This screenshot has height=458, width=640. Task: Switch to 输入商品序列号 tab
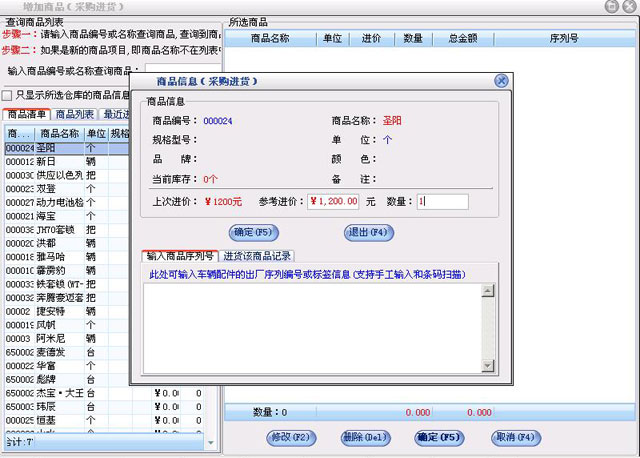[x=180, y=256]
